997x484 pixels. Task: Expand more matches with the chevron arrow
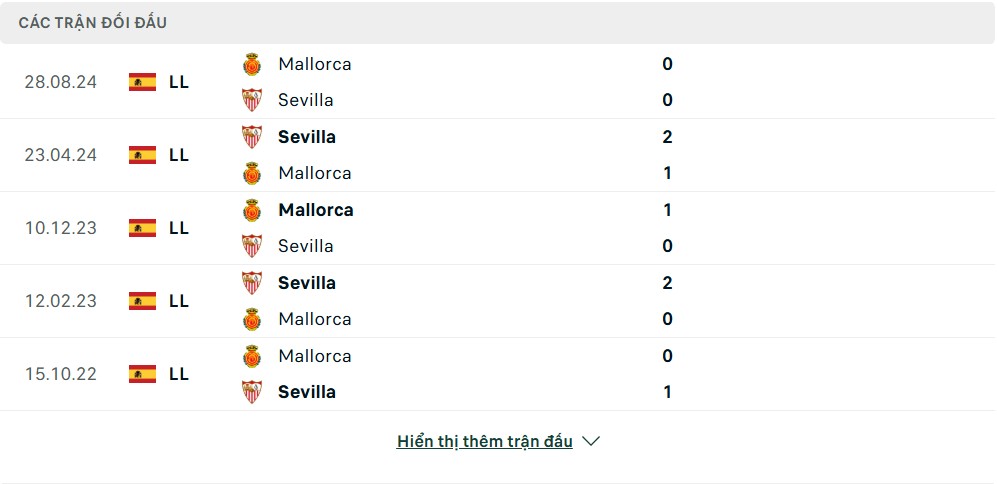[591, 441]
